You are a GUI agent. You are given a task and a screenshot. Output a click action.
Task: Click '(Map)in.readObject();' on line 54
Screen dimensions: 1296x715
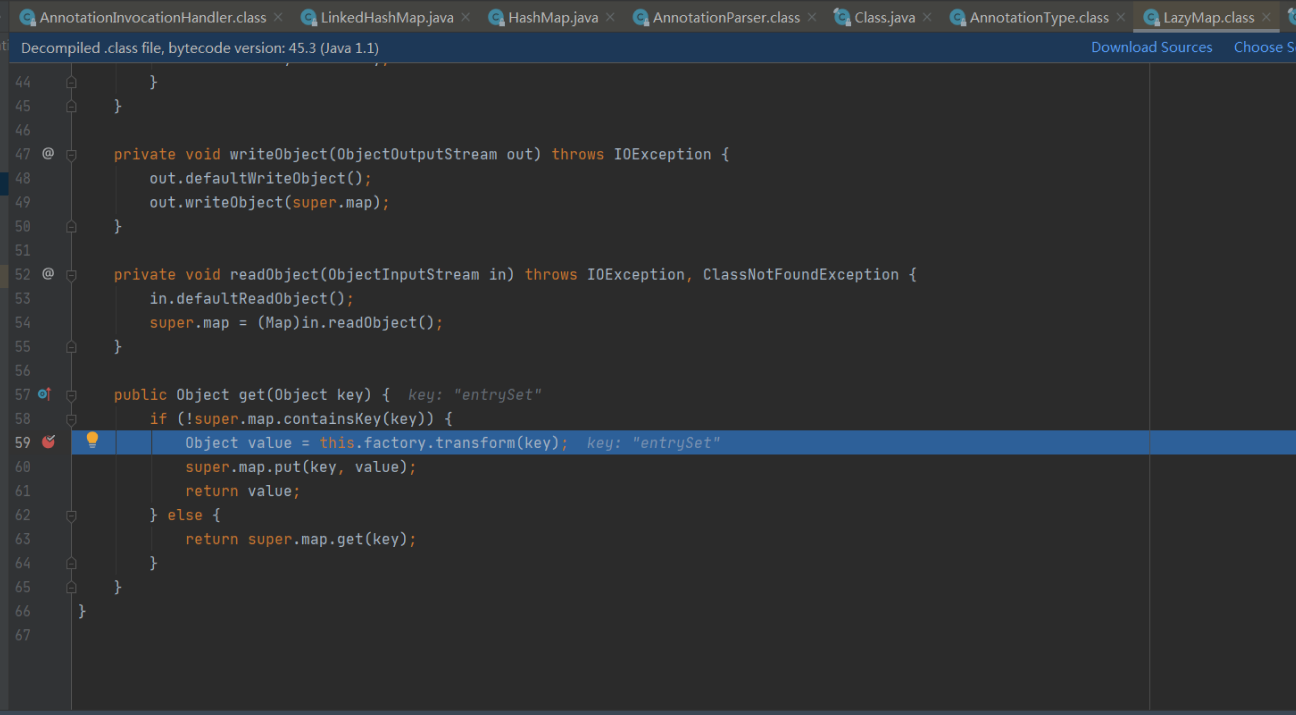(x=350, y=322)
